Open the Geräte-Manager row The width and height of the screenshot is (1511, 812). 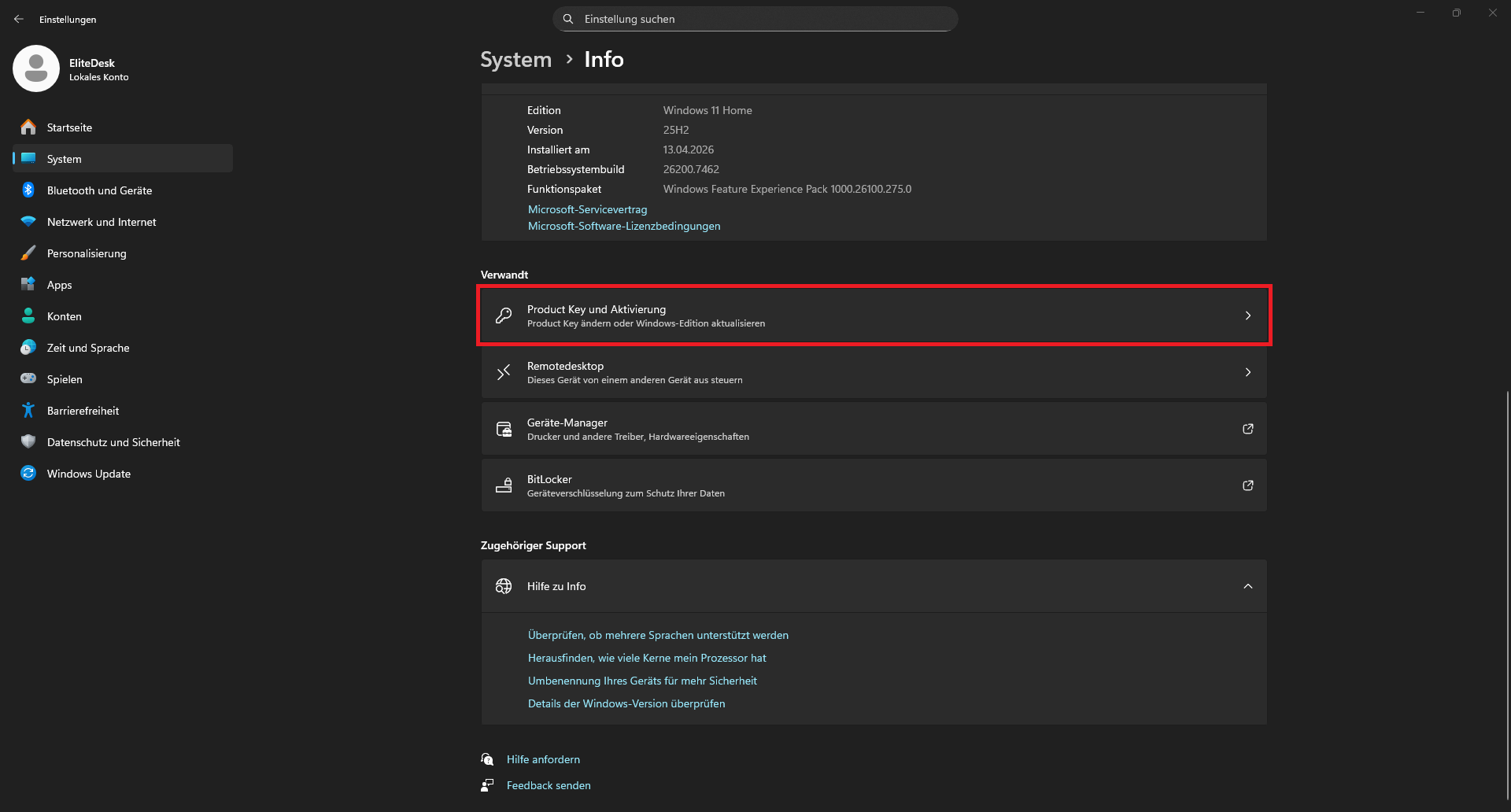coord(874,429)
